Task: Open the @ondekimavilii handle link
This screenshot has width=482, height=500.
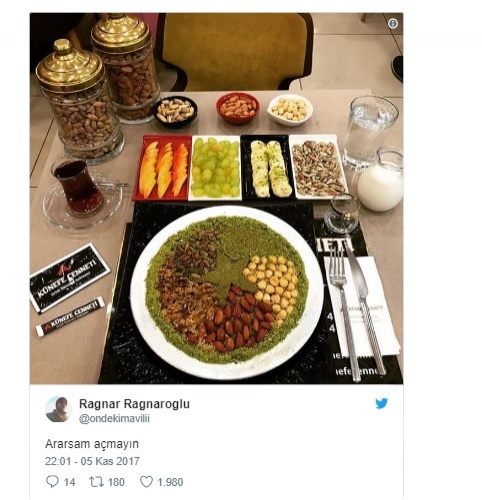Action: (114, 419)
